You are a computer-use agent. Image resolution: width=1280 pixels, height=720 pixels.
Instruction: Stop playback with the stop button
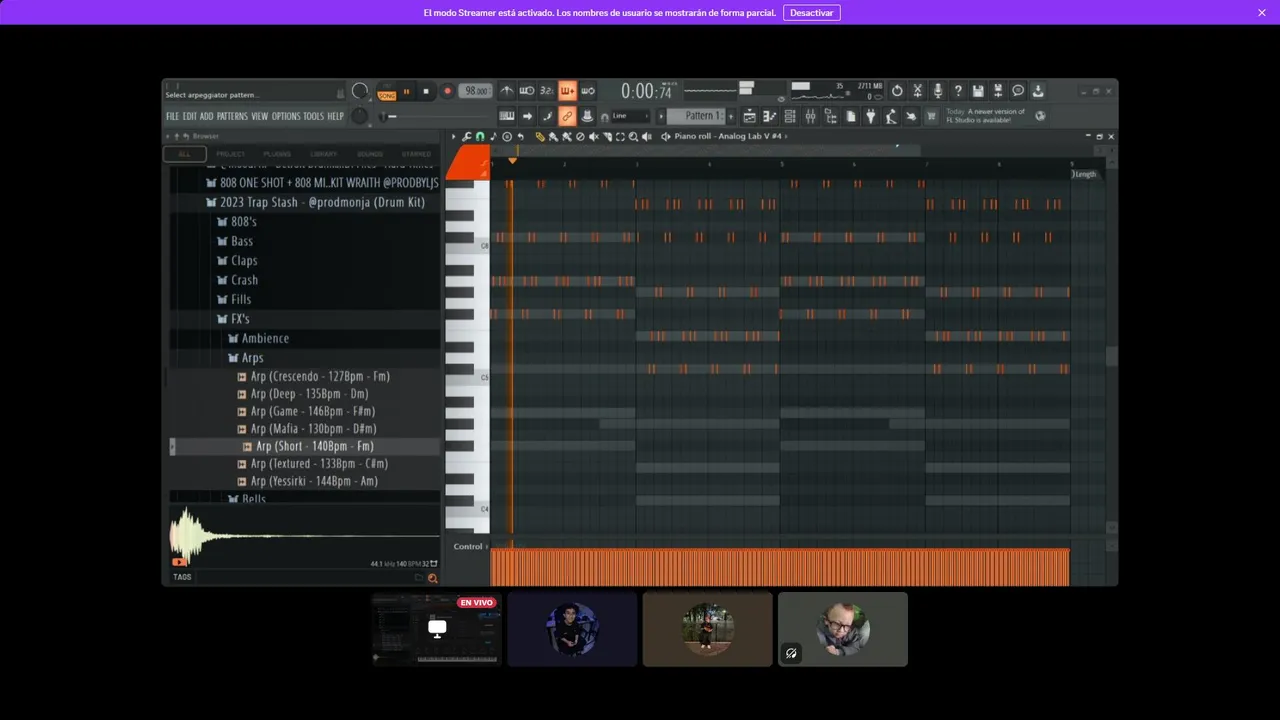coord(426,91)
